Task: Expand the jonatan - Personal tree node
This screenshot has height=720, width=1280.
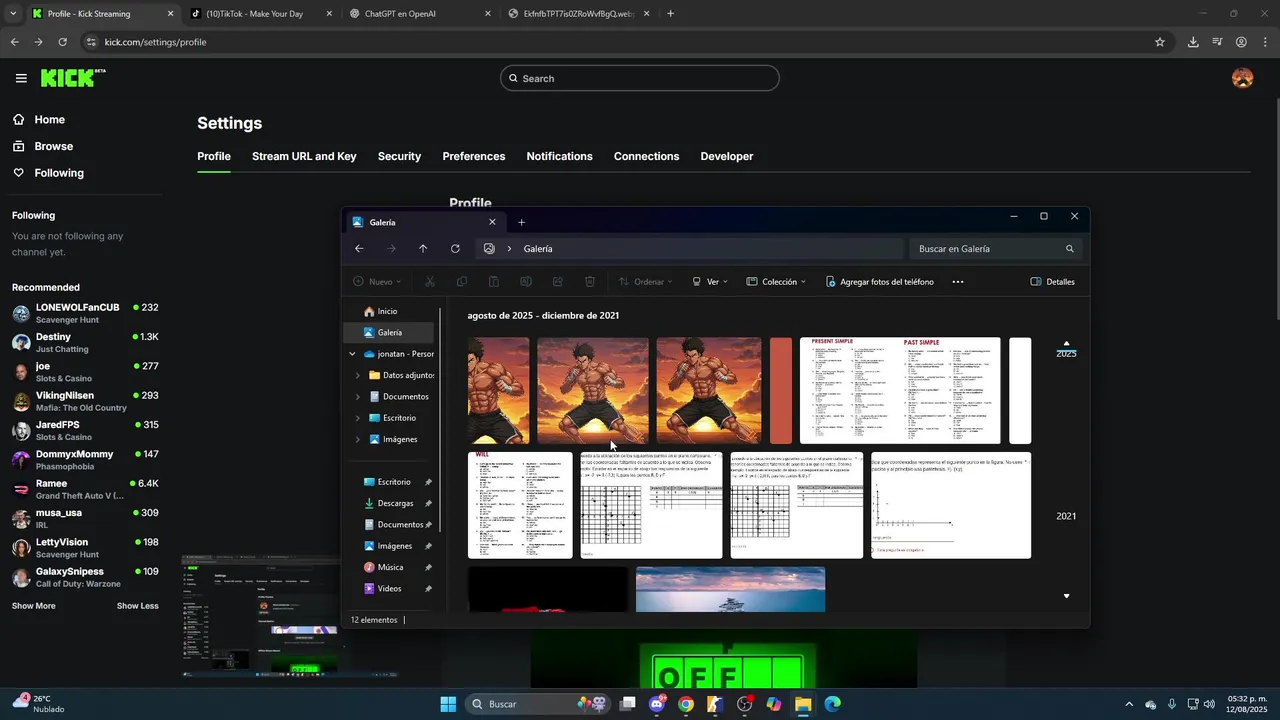Action: (352, 354)
